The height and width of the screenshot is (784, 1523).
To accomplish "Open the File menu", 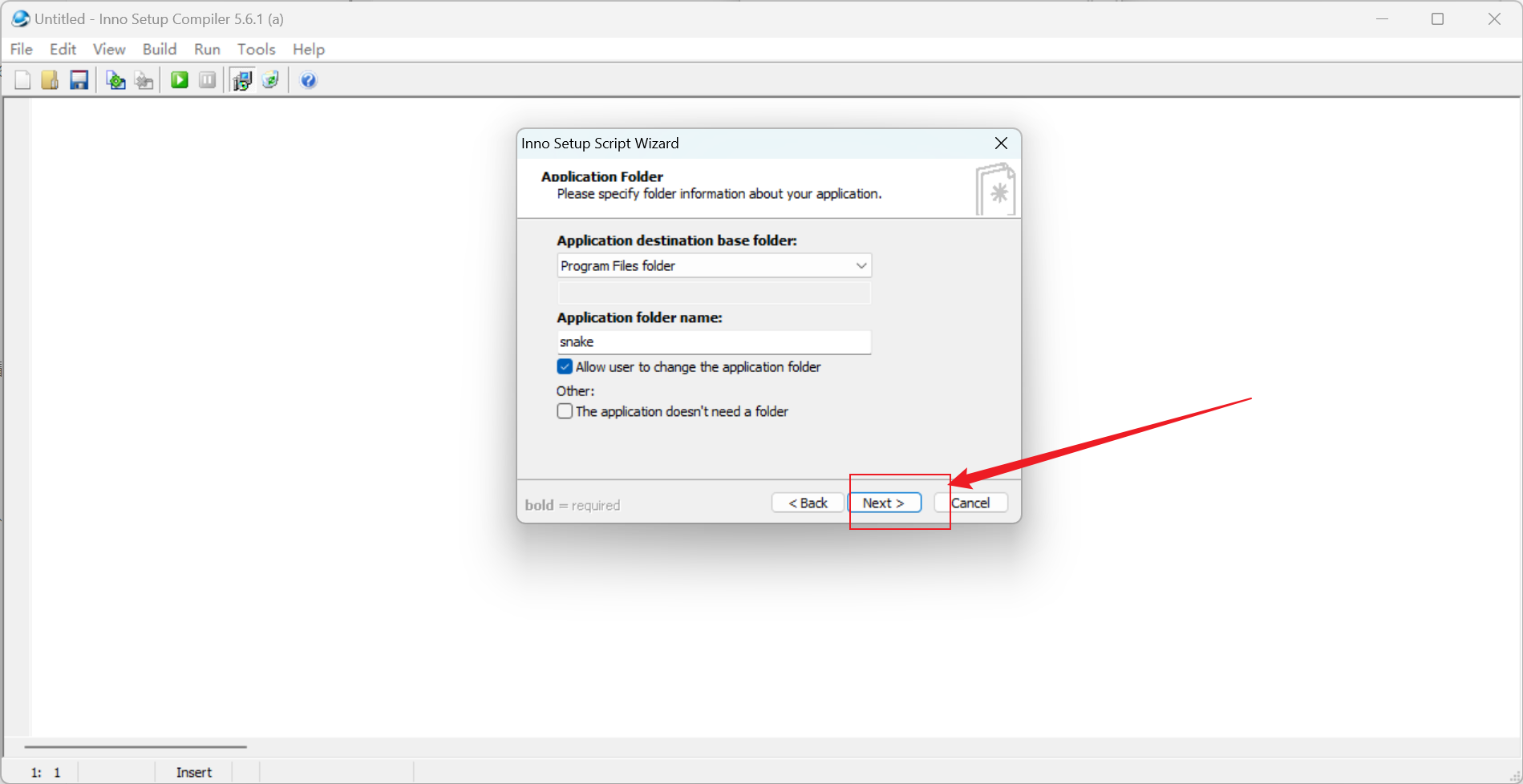I will [21, 50].
